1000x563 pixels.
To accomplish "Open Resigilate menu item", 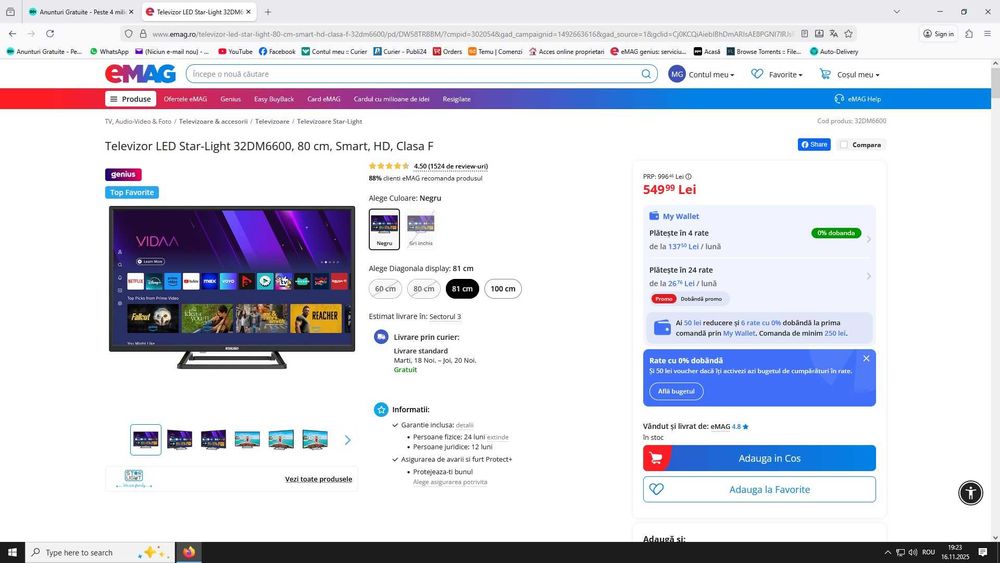I will pos(457,99).
